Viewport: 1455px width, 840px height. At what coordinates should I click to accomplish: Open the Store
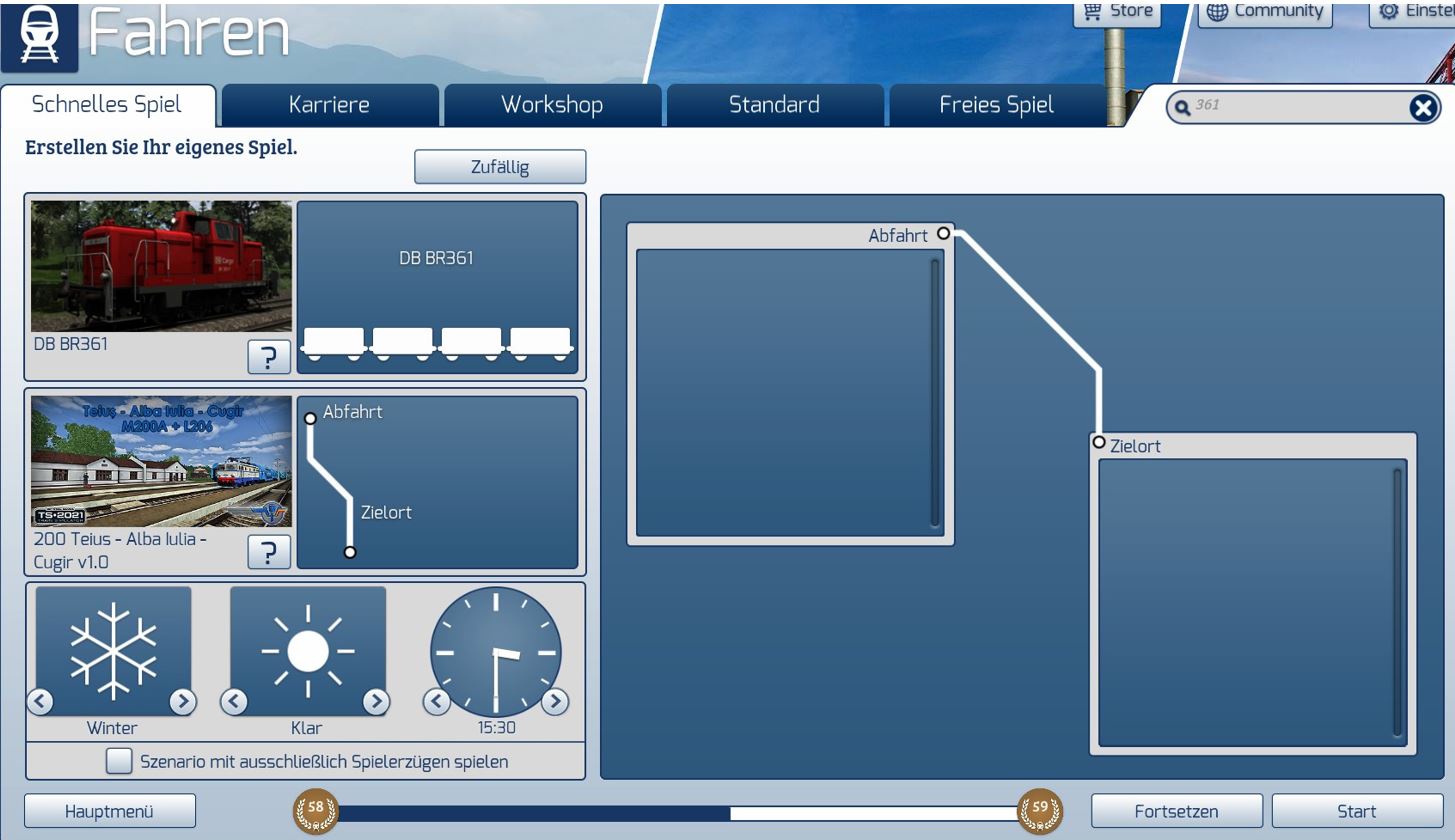click(x=1117, y=12)
